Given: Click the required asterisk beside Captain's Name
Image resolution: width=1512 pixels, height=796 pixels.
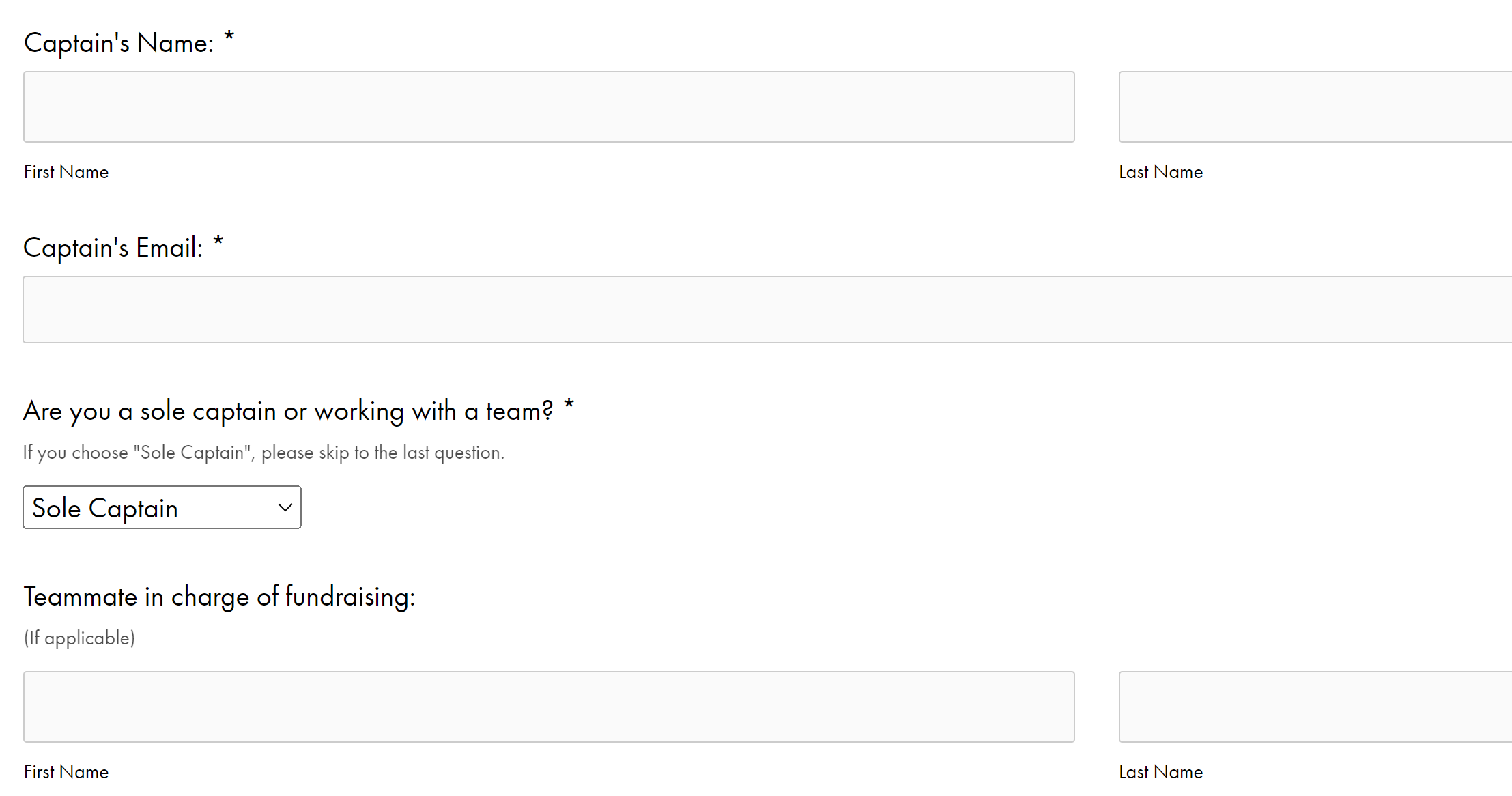Looking at the screenshot, I should coord(229,37).
